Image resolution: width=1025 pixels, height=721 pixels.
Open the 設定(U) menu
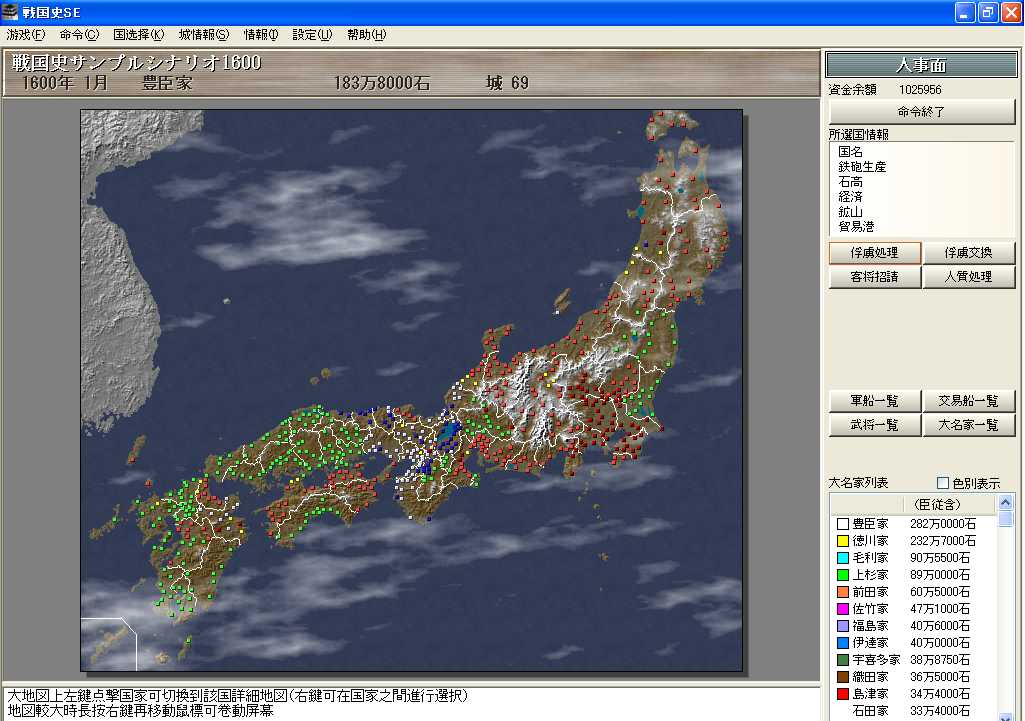click(312, 35)
